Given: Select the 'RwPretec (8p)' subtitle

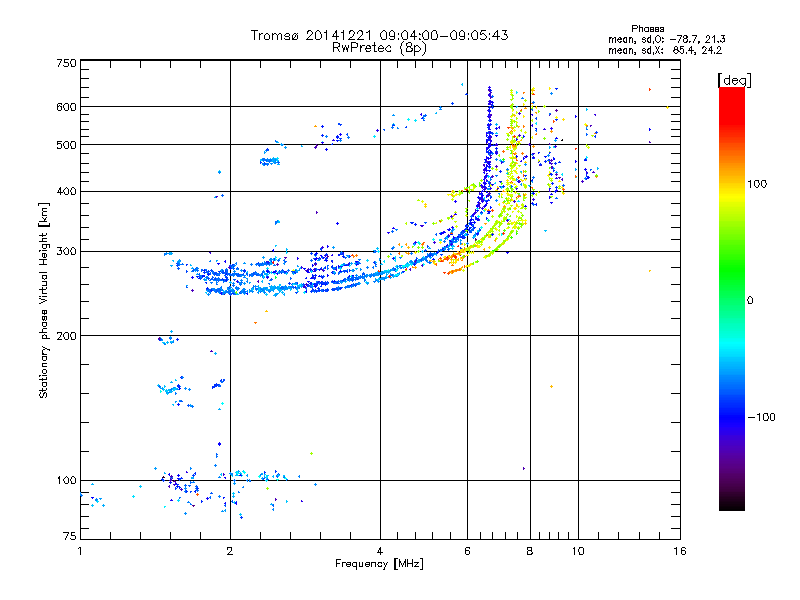Looking at the screenshot, I should click(x=379, y=48).
